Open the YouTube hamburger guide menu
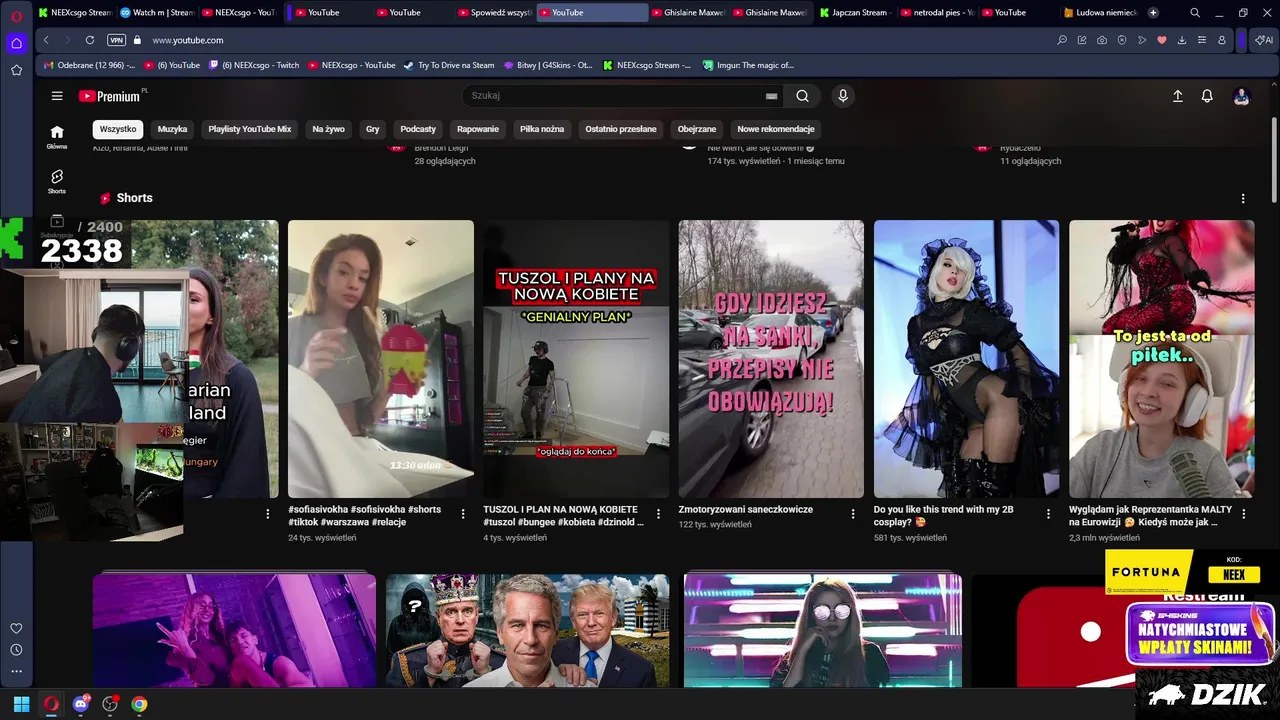Image resolution: width=1280 pixels, height=720 pixels. pyautogui.click(x=57, y=96)
